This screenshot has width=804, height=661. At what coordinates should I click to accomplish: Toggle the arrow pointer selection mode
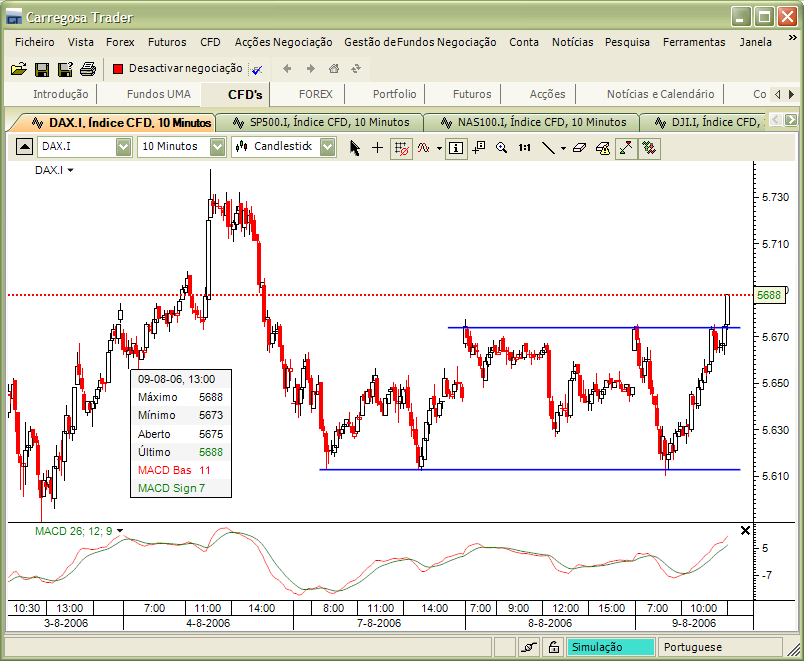(354, 147)
